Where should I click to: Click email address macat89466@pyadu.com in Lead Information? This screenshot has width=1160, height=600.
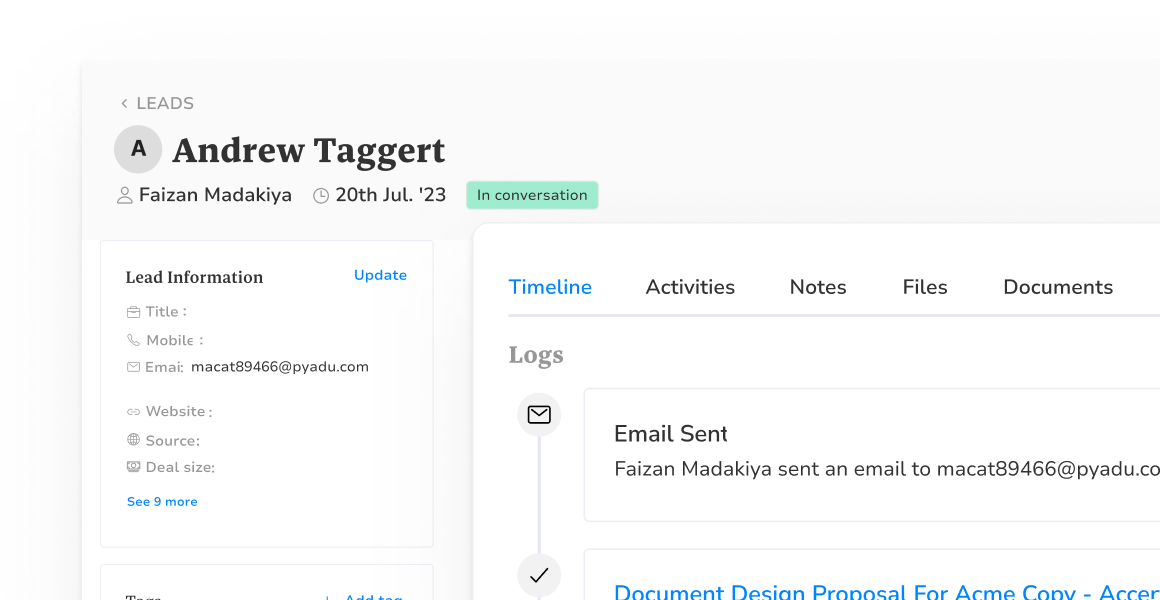click(x=280, y=367)
